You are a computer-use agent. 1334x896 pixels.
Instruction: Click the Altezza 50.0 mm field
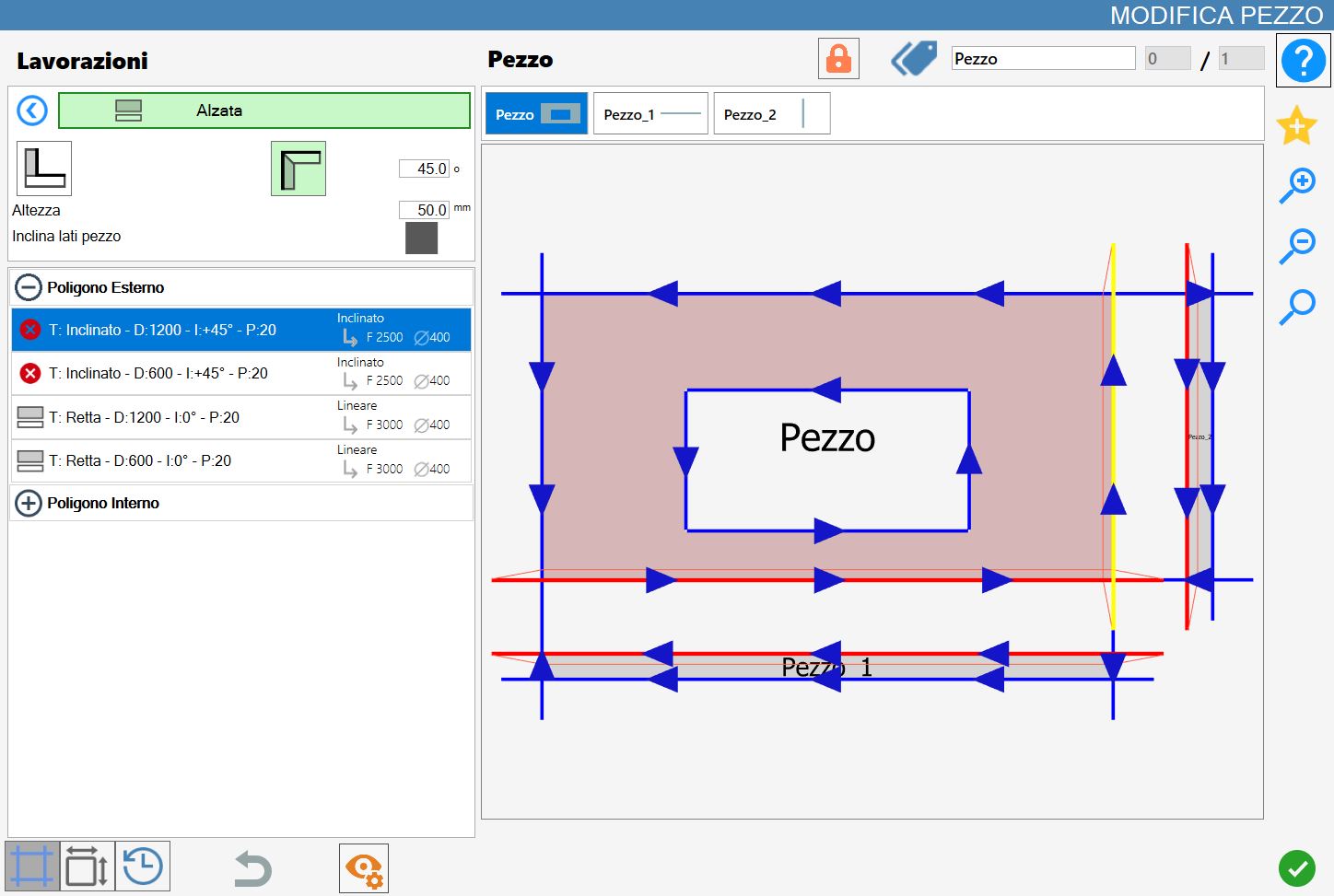[x=424, y=210]
